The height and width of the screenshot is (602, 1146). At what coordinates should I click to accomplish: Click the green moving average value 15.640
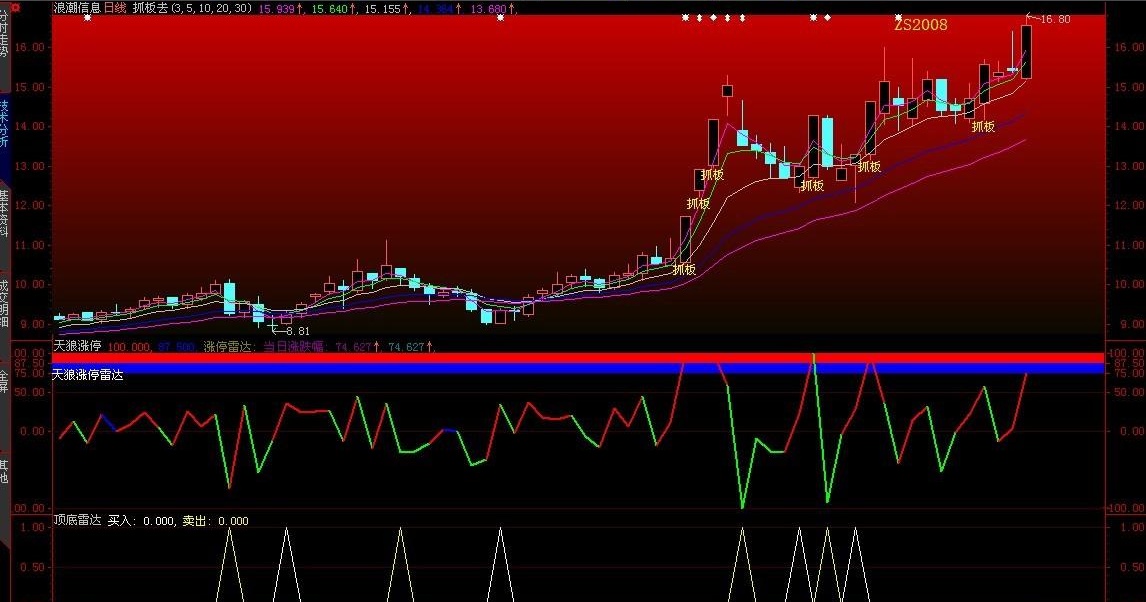pos(330,9)
